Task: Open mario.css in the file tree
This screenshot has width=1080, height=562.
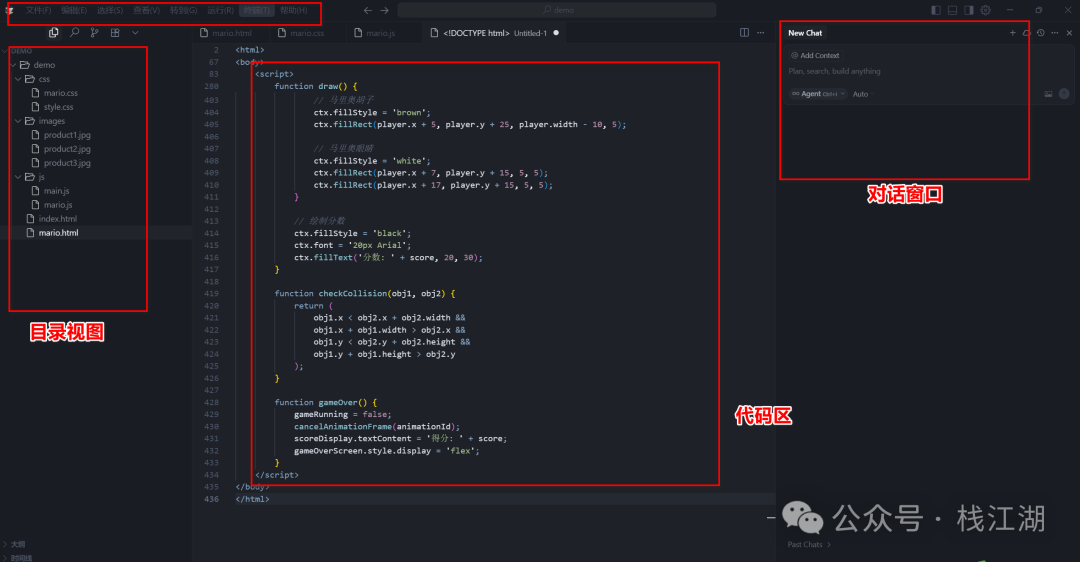Action: [61, 93]
